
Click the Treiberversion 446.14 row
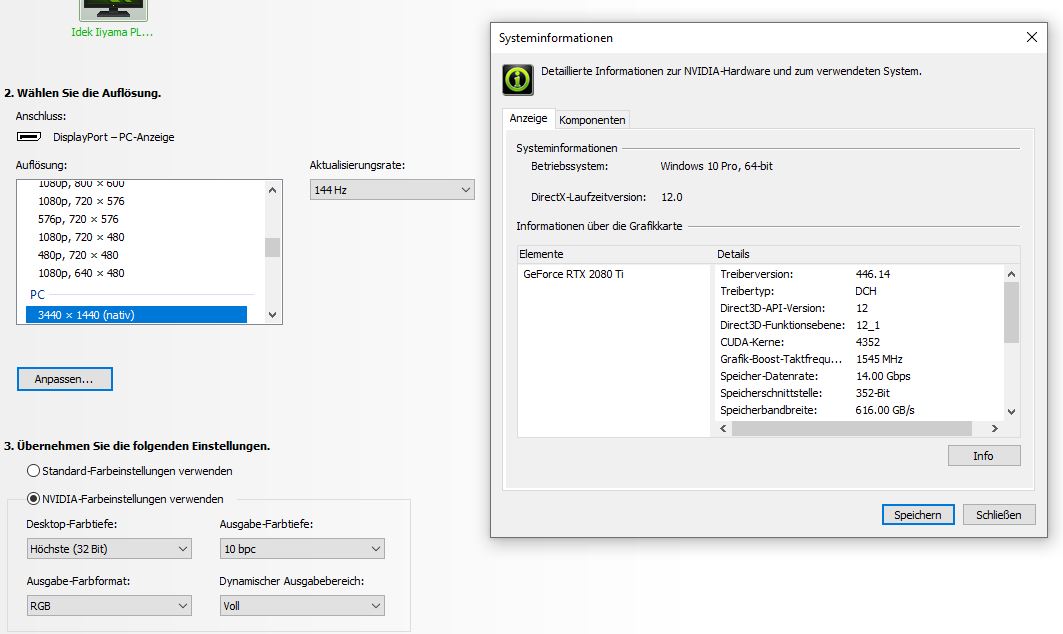pos(860,274)
